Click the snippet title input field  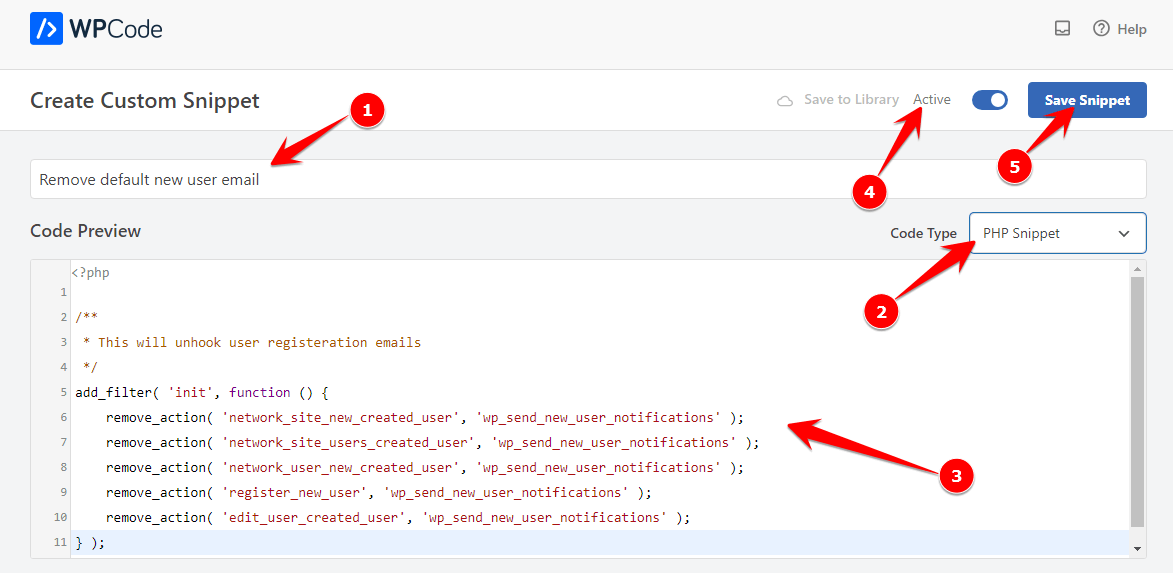[x=588, y=179]
